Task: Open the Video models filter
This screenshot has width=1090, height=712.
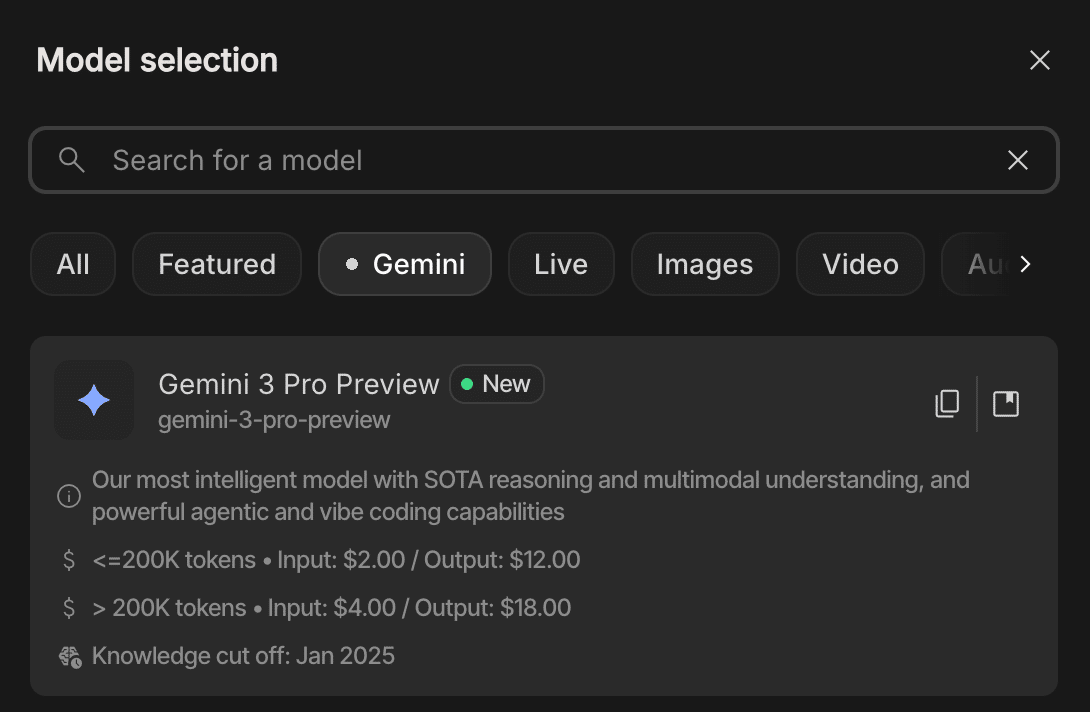Action: click(x=860, y=264)
